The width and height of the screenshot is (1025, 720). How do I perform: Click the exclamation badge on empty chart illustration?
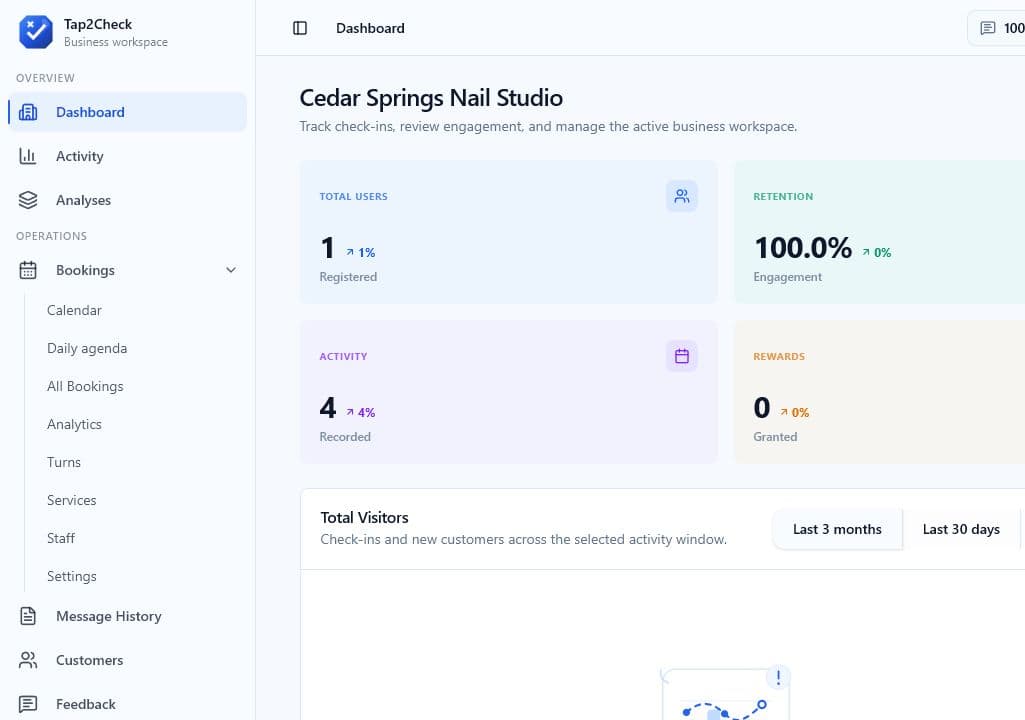(778, 677)
